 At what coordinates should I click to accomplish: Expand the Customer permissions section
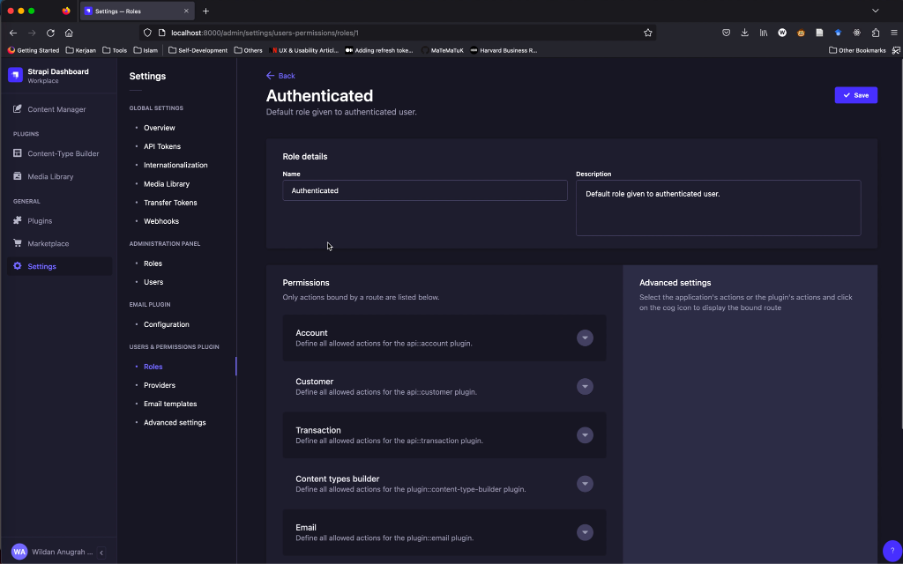pyautogui.click(x=585, y=387)
